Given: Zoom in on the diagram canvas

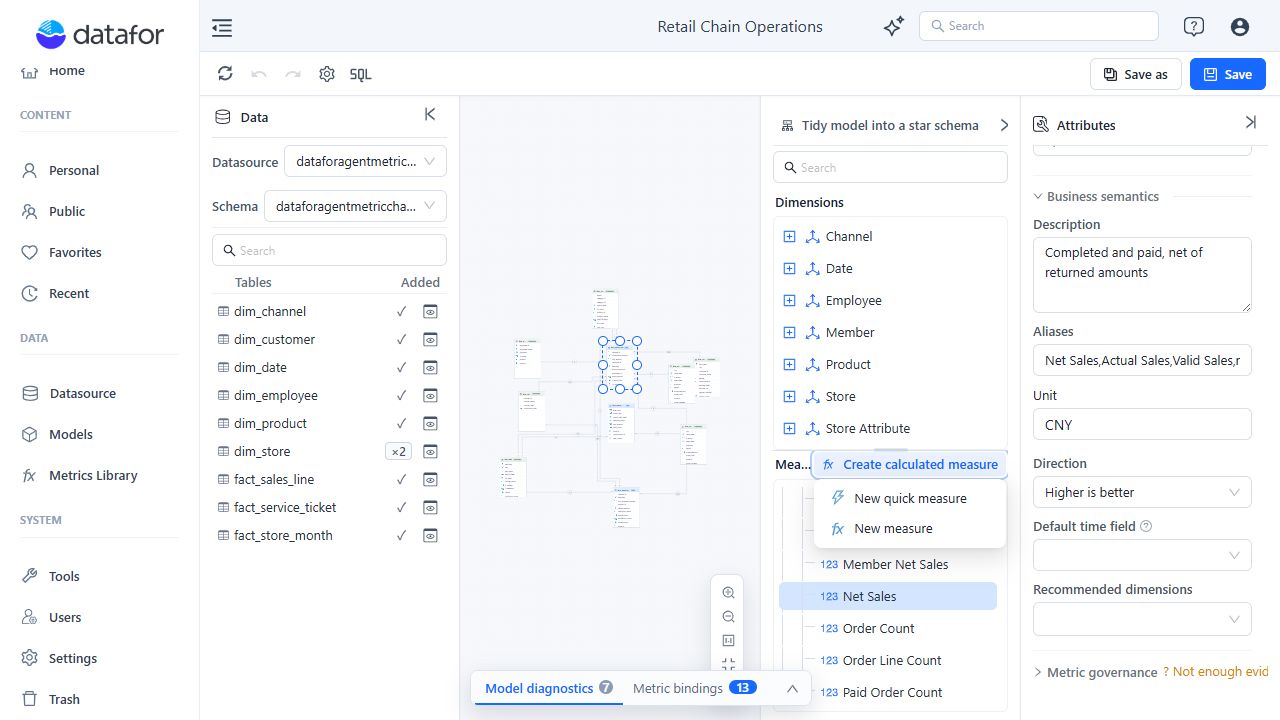Looking at the screenshot, I should coord(728,593).
